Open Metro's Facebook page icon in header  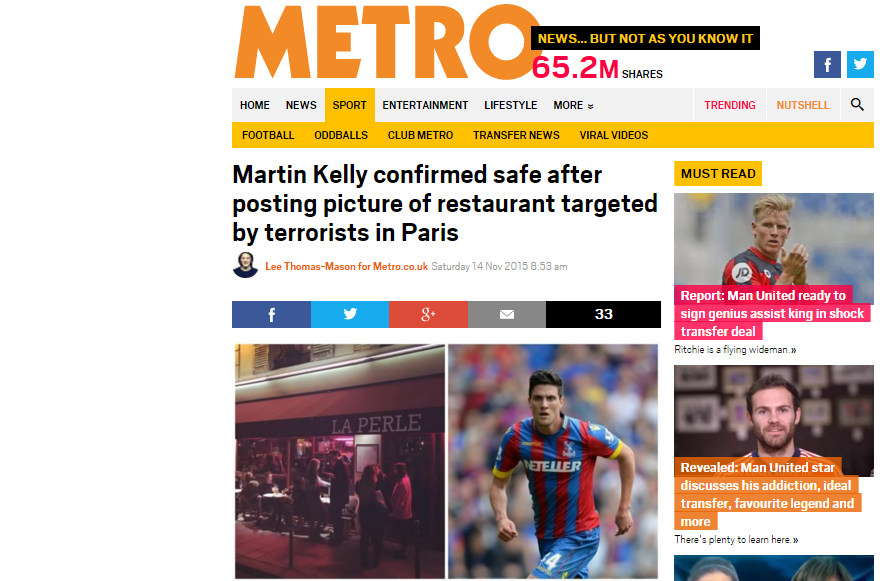(x=827, y=64)
